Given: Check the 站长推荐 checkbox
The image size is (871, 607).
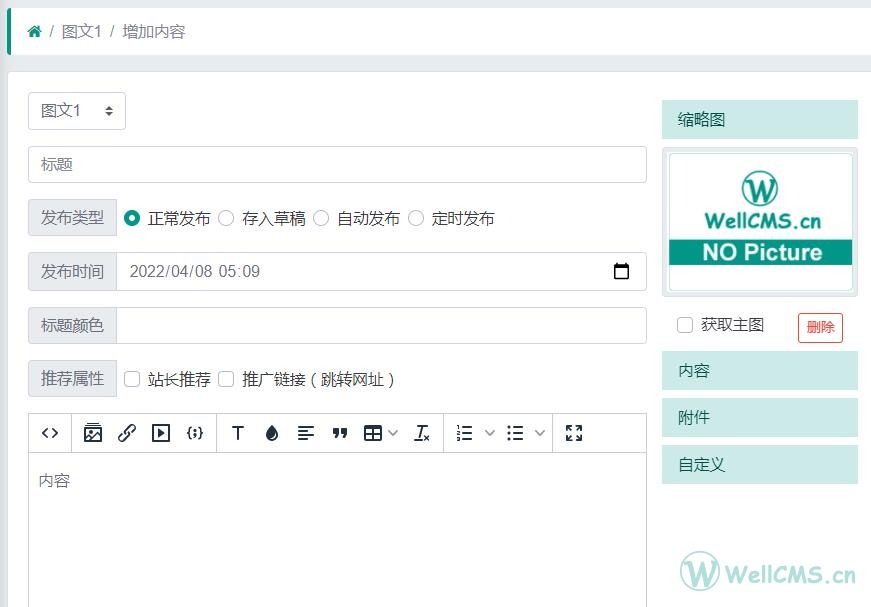Looking at the screenshot, I should pos(132,379).
